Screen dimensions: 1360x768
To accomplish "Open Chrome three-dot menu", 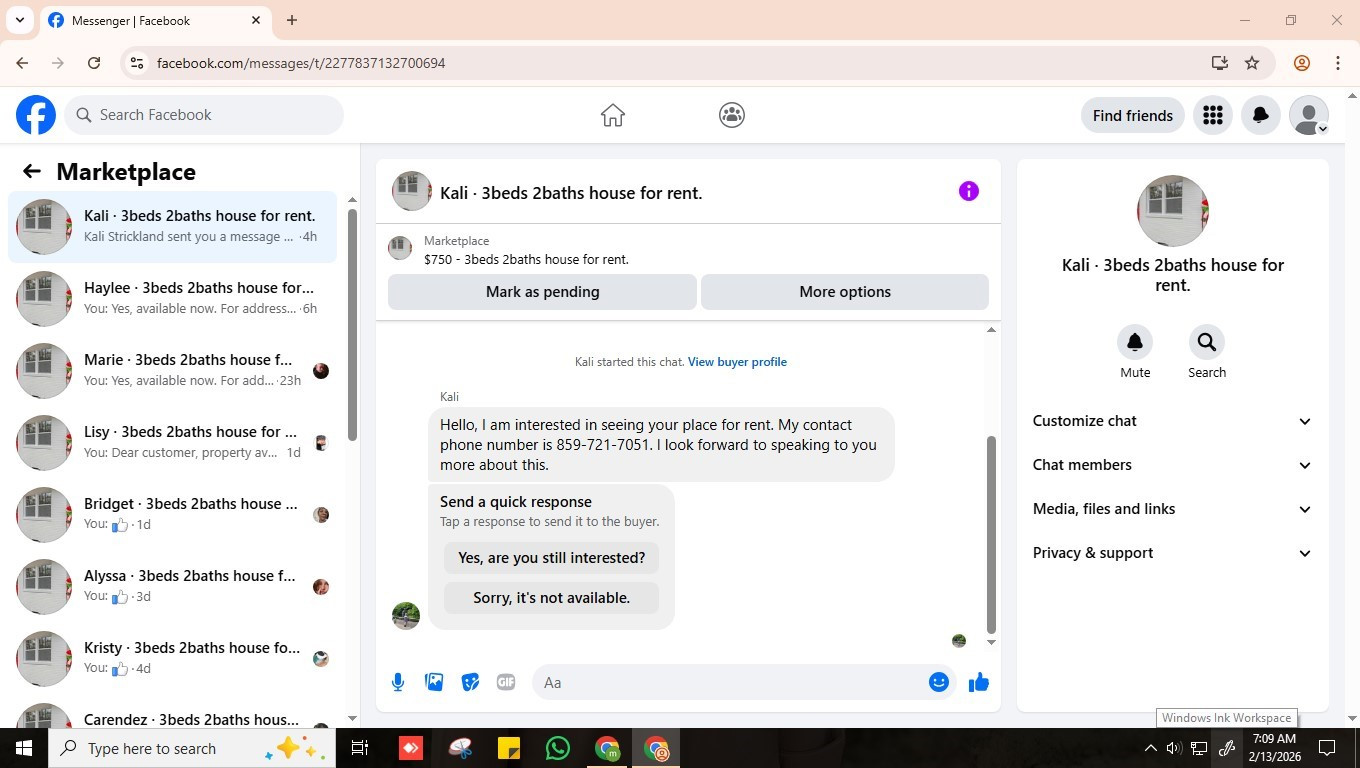I will coord(1338,63).
